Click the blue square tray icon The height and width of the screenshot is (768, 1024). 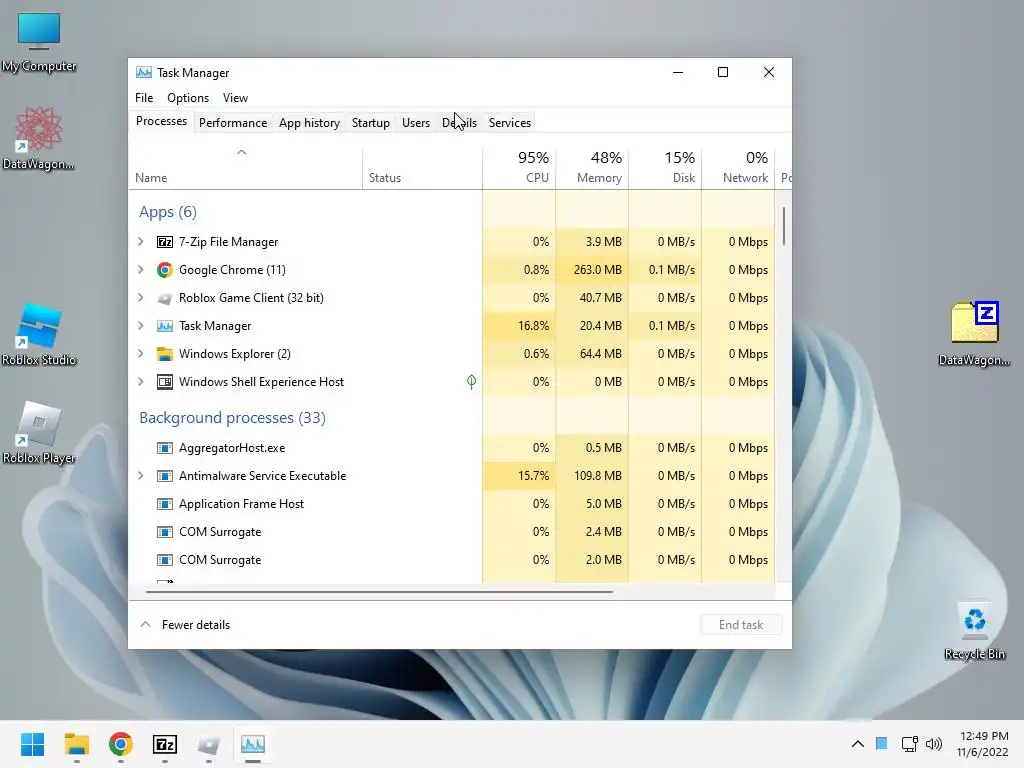click(882, 743)
